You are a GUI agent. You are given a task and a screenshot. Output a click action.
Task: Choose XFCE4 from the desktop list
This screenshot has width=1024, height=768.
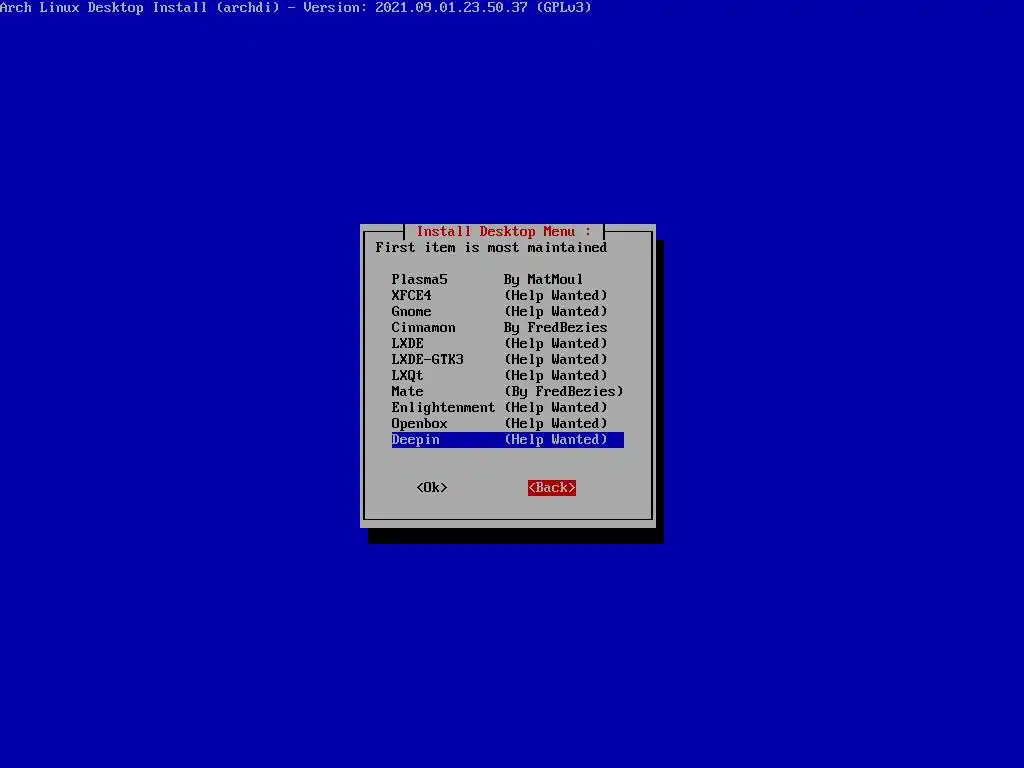(x=507, y=295)
